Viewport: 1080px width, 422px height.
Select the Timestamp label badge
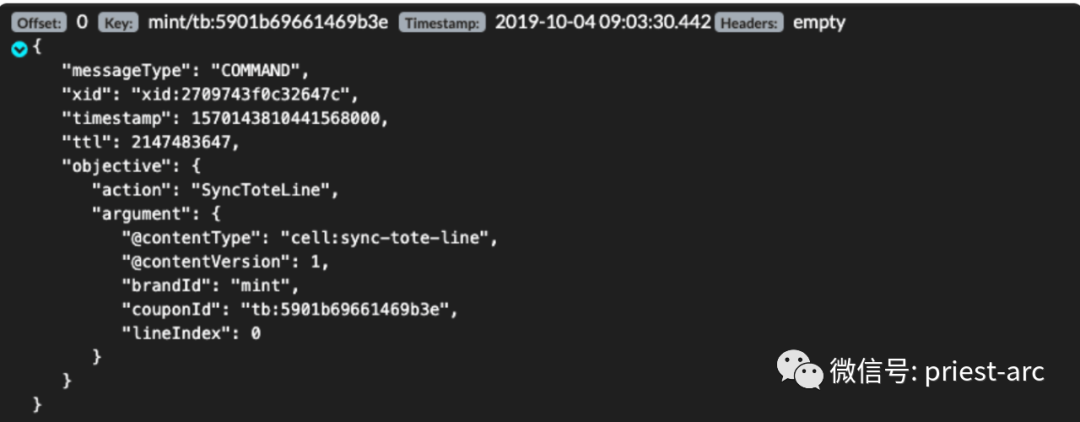442,22
